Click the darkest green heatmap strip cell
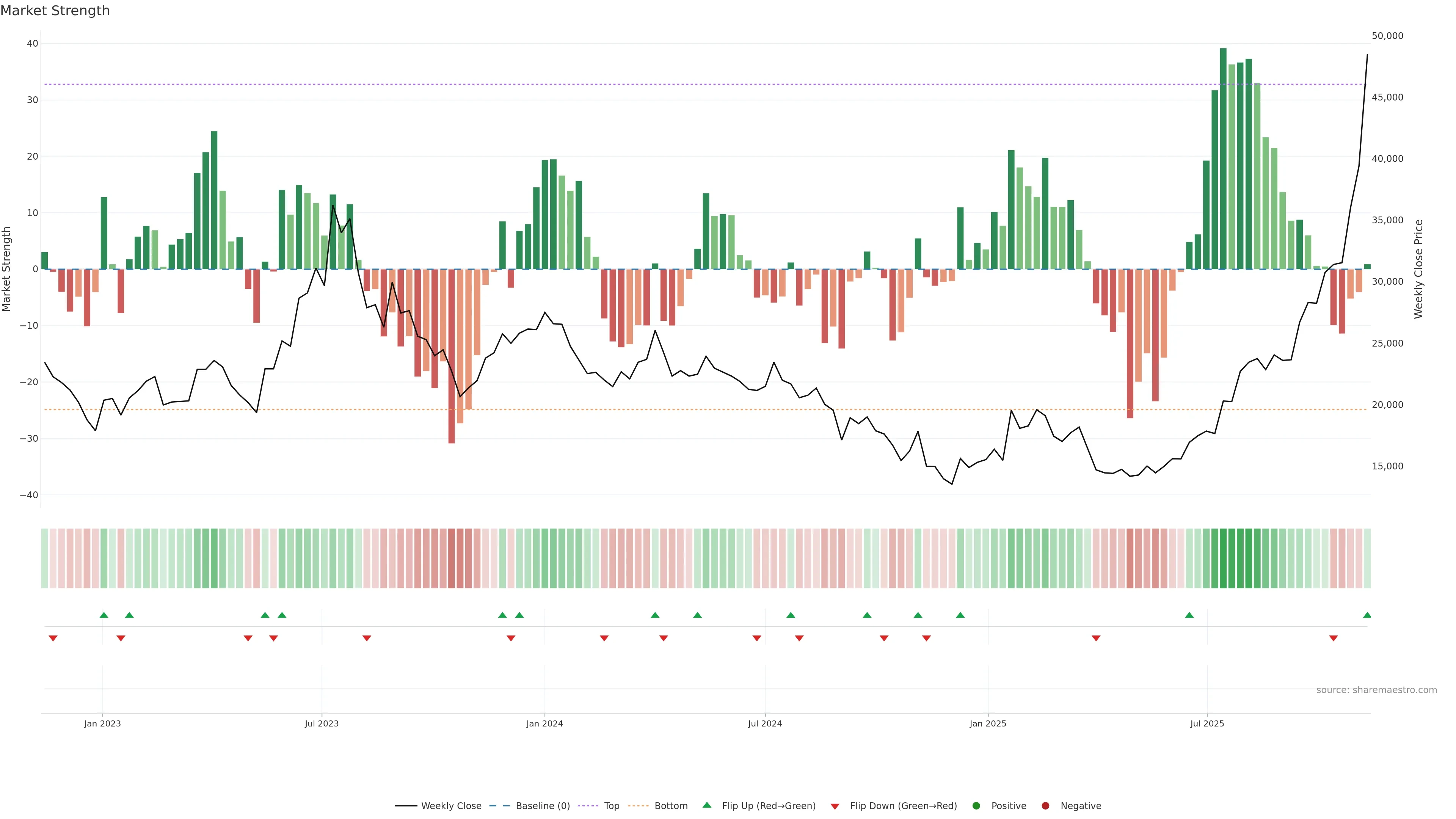Screen dimensions: 1456x819 point(1223,559)
